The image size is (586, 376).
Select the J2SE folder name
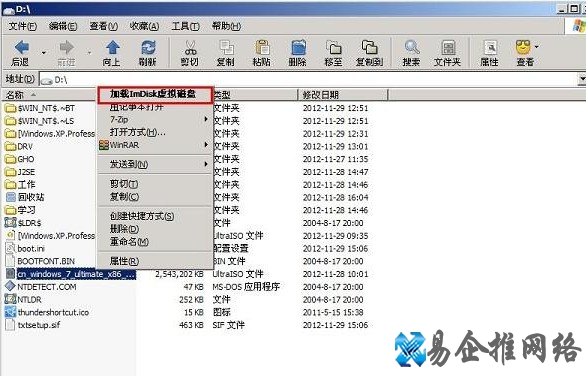[26, 172]
